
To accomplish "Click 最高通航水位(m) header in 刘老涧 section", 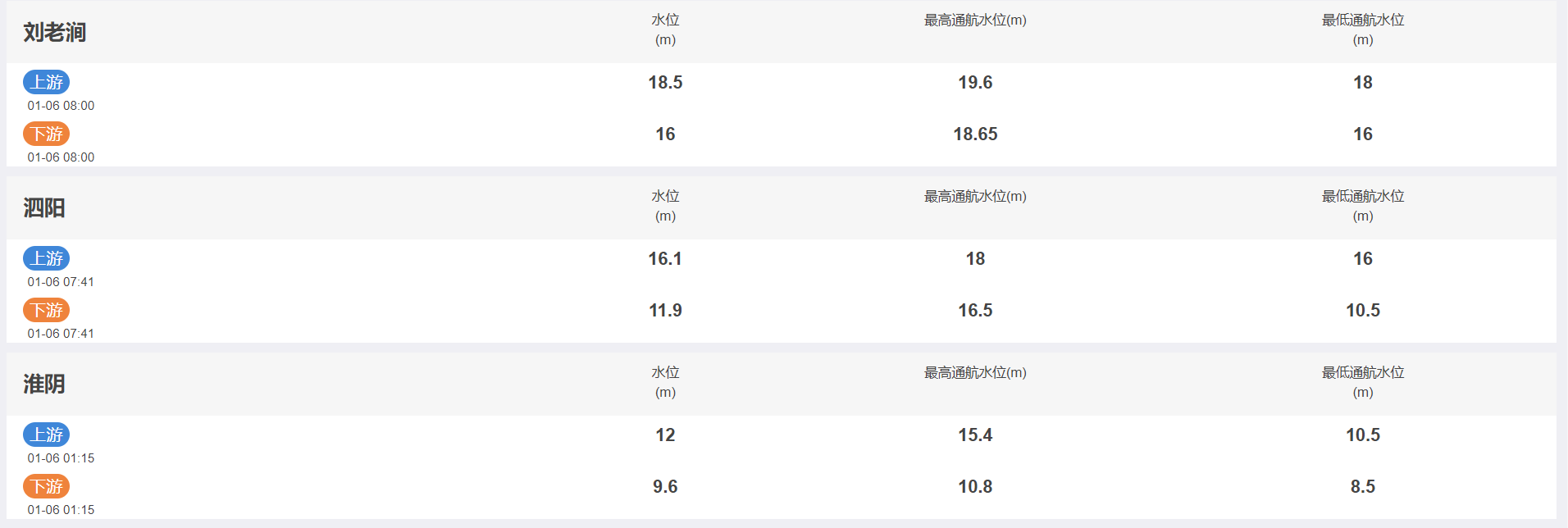I will coord(975,20).
